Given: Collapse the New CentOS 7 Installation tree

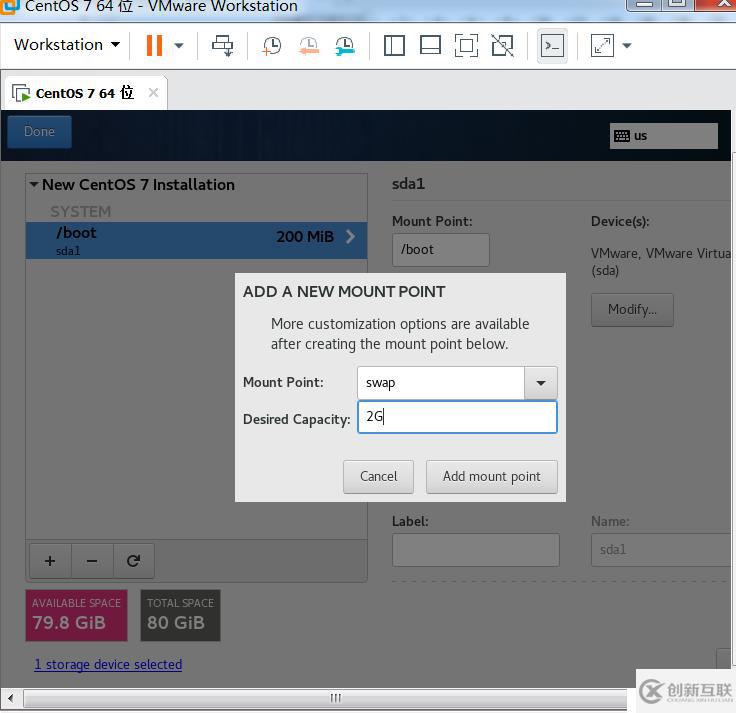Looking at the screenshot, I should 34,184.
